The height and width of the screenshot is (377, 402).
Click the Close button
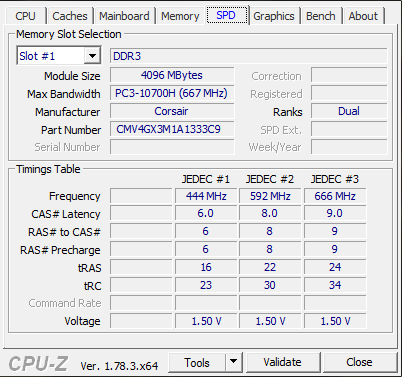coord(359,362)
